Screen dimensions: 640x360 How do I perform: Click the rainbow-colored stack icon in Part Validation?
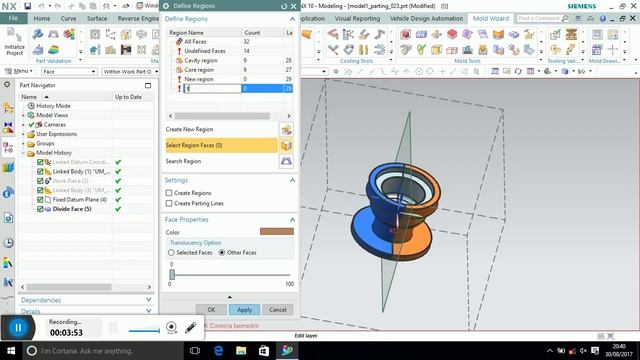[53, 50]
